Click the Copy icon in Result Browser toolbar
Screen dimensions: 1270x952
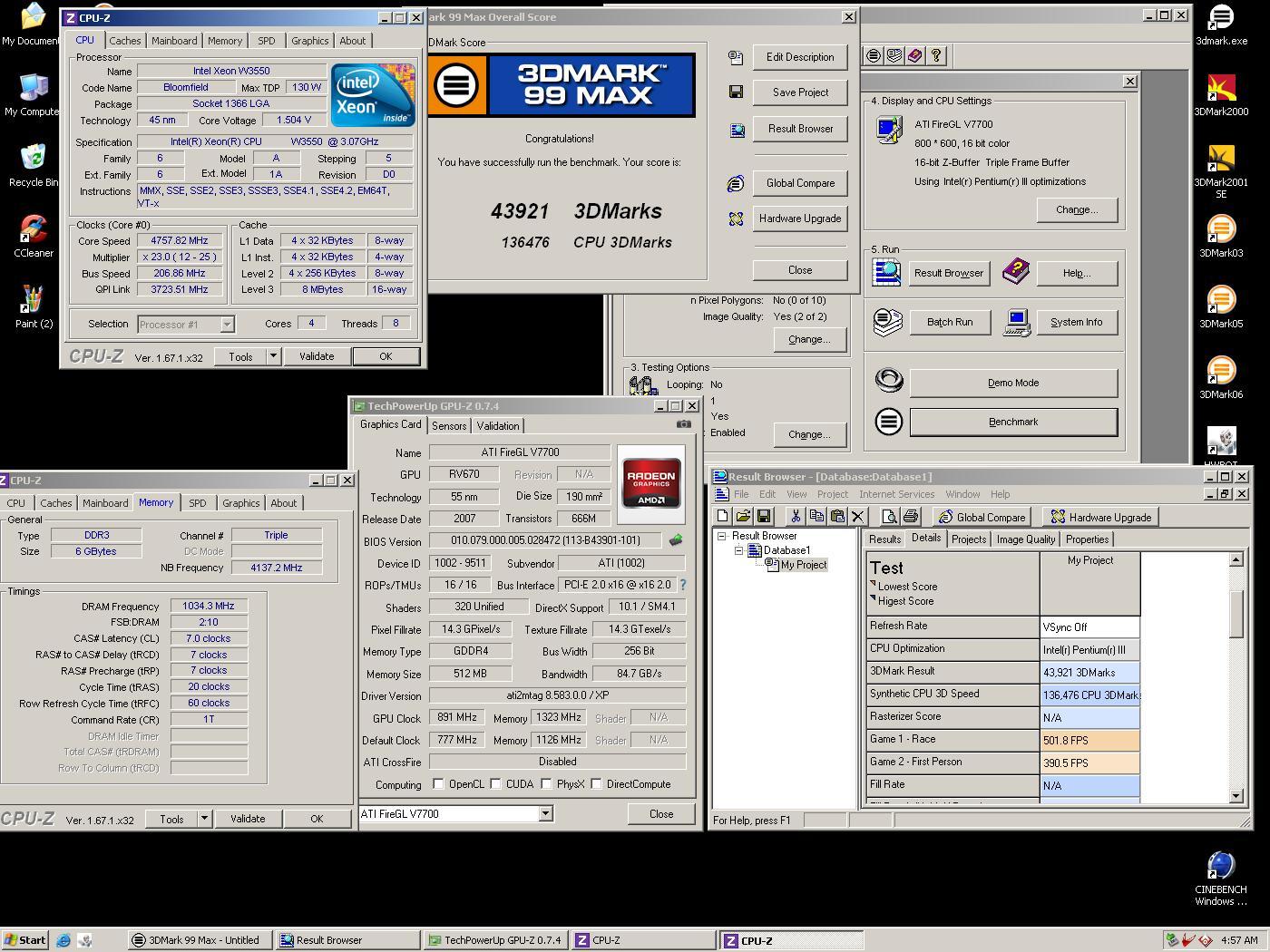click(816, 517)
